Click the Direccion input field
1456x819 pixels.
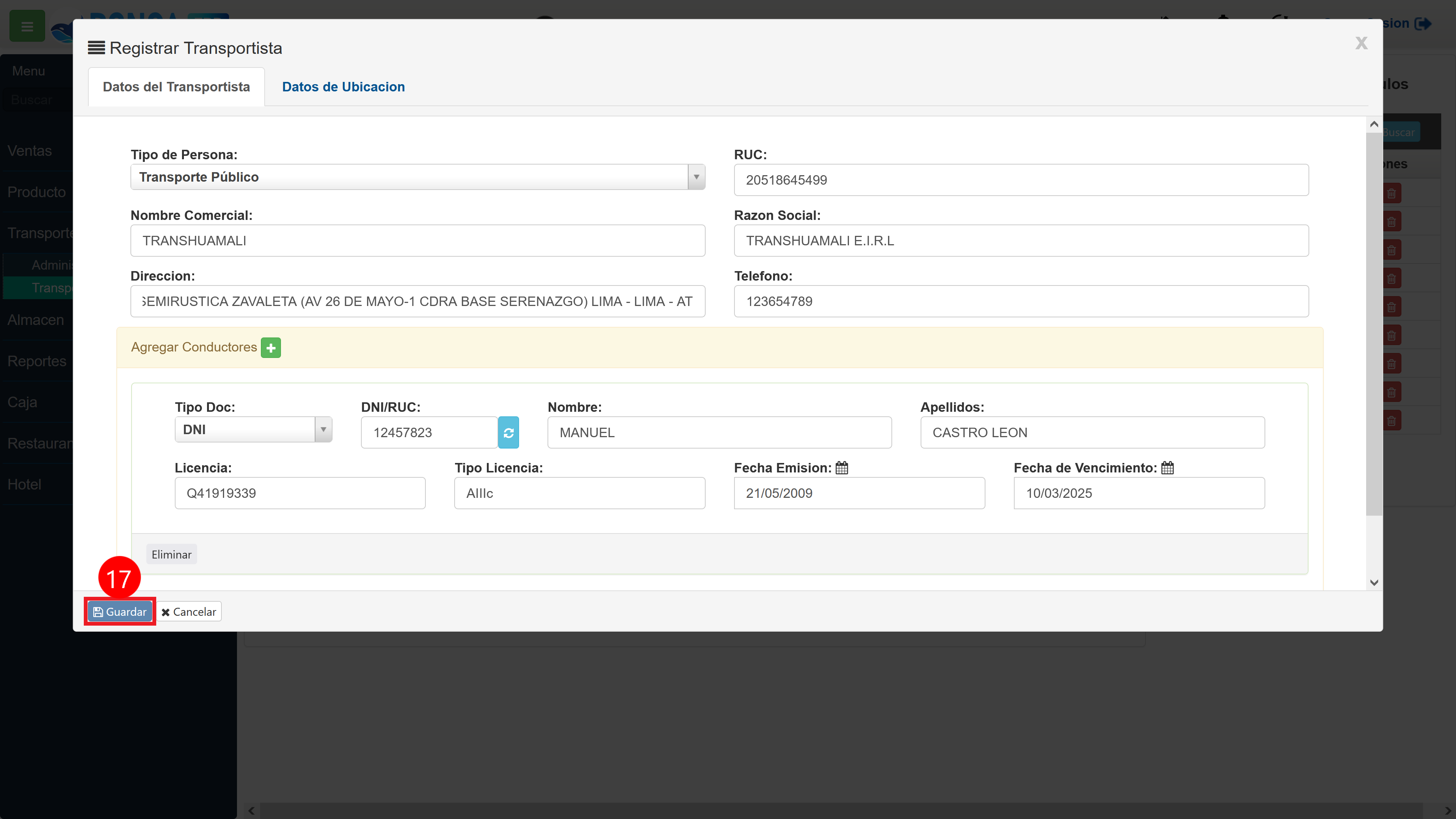tap(418, 301)
